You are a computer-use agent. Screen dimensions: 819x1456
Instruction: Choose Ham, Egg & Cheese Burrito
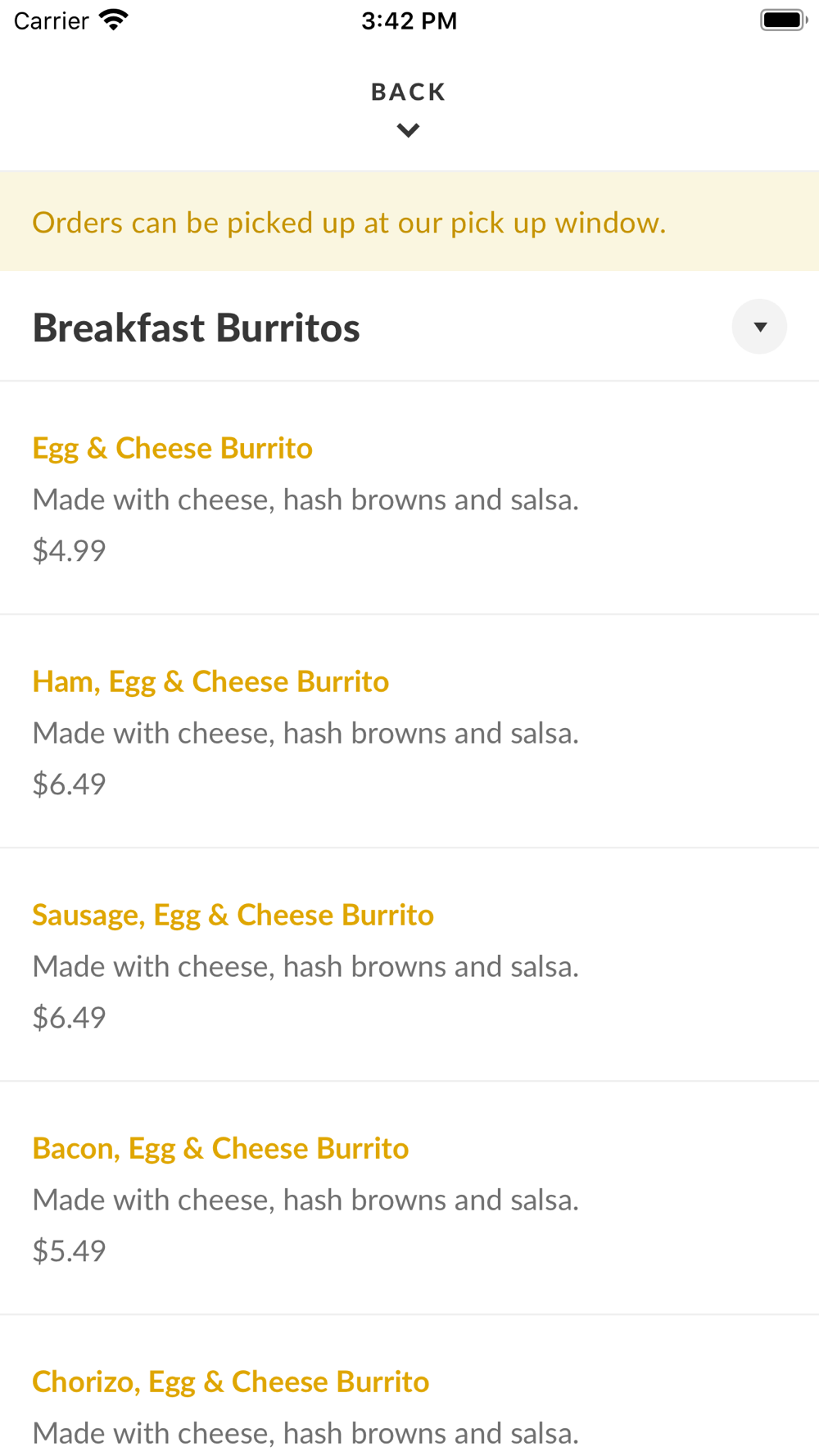coord(210,681)
